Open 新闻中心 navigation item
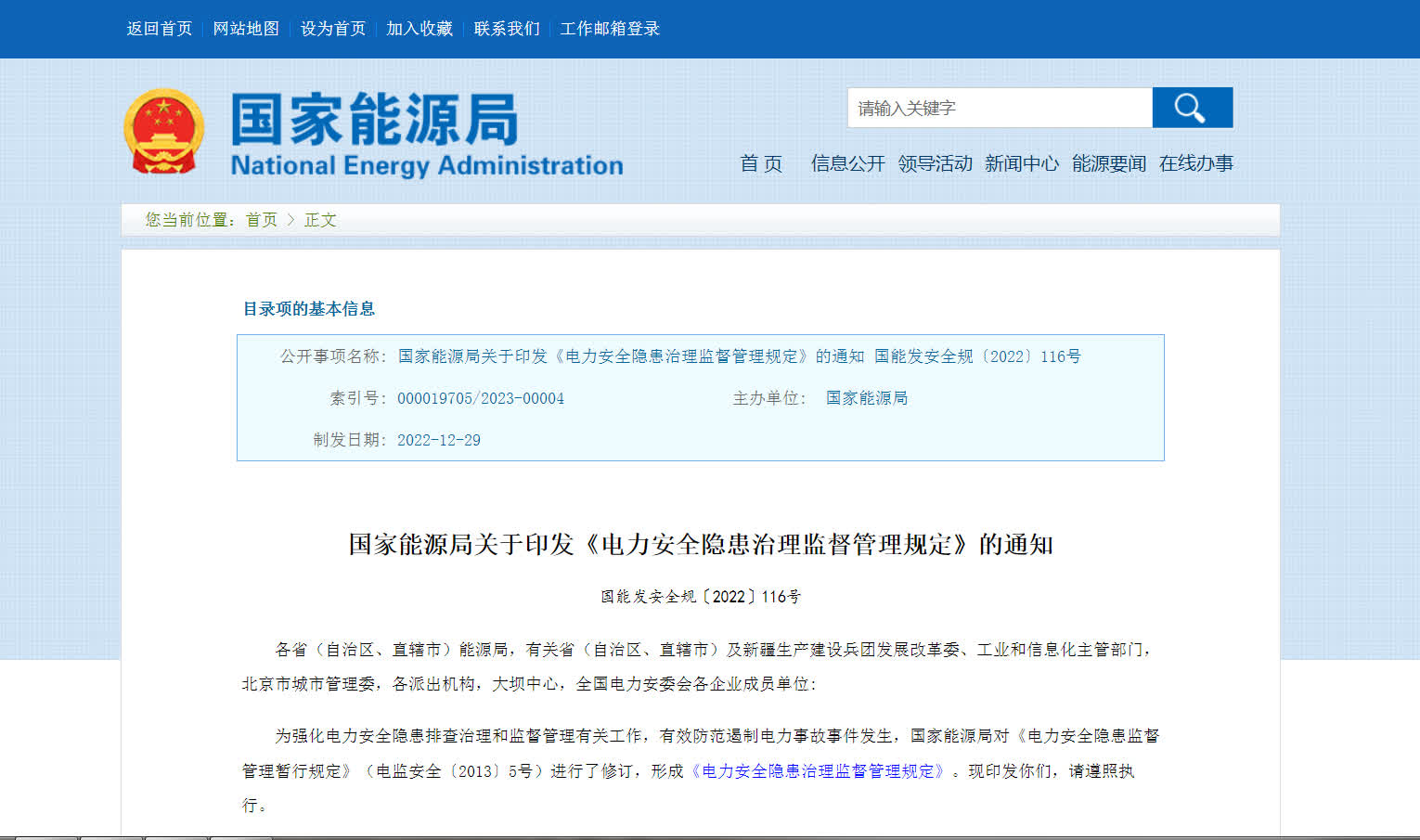Image resolution: width=1420 pixels, height=840 pixels. [1022, 163]
